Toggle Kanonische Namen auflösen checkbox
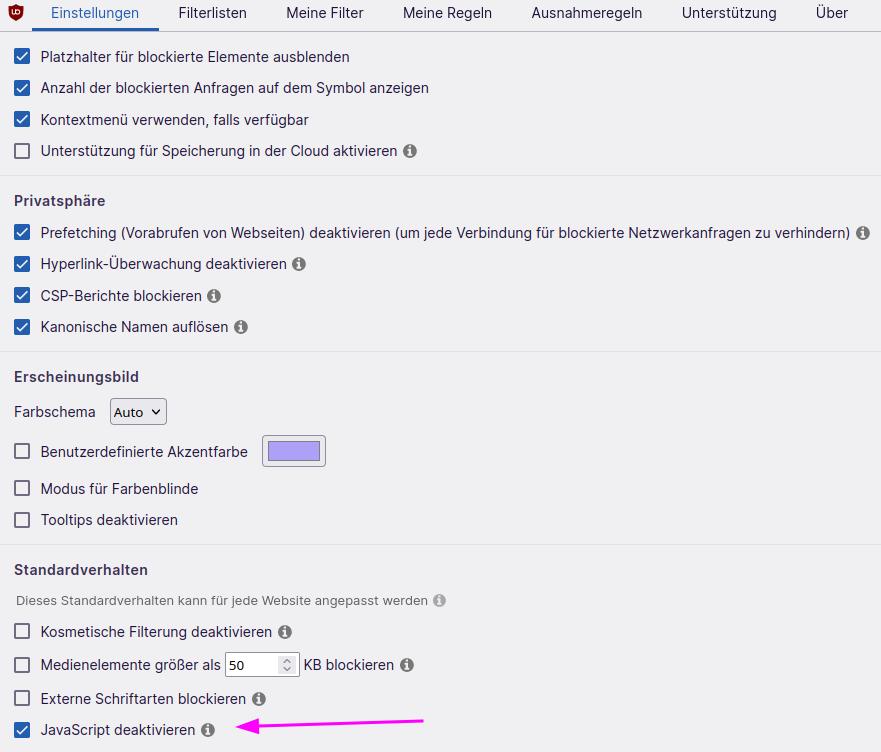The image size is (881, 752). click(x=22, y=327)
